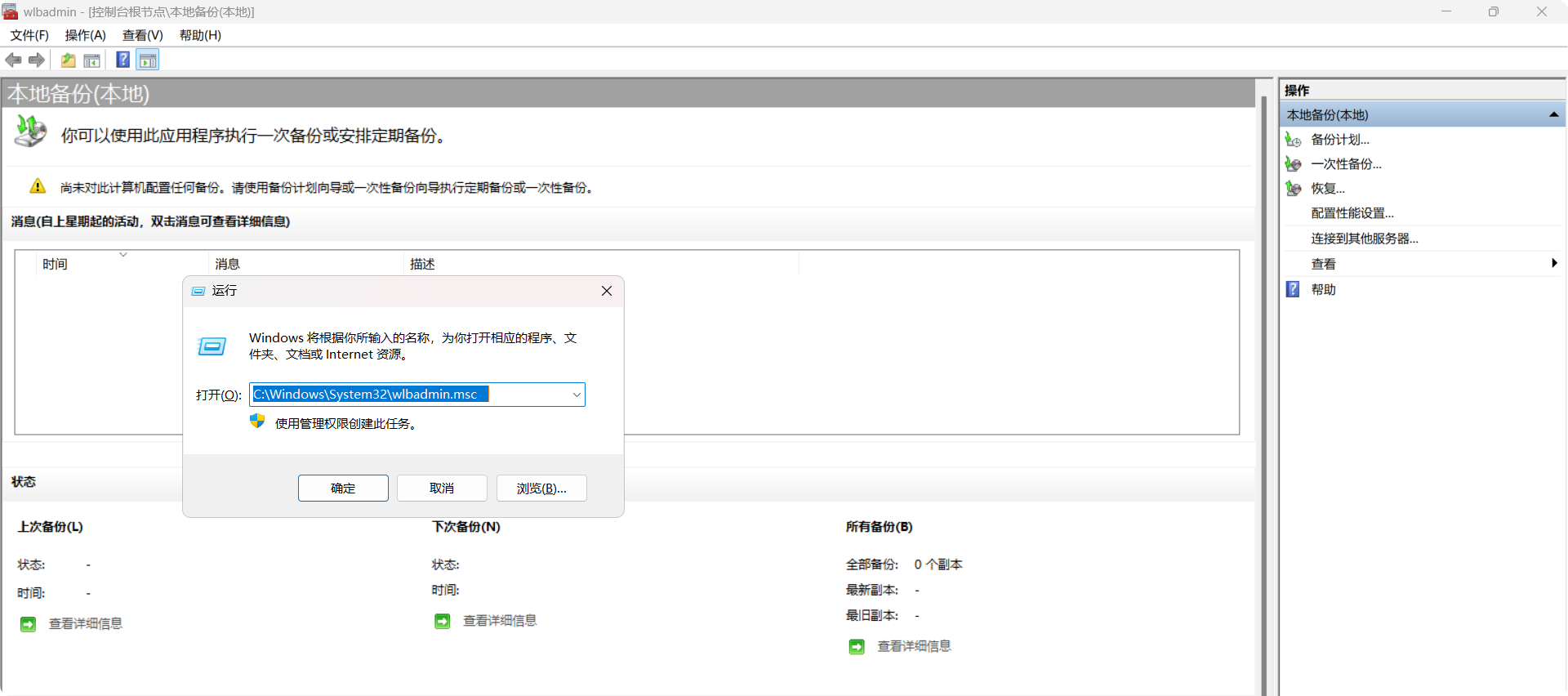1568x696 pixels.
Task: Click 浏览(B)... in Run dialog
Action: pyautogui.click(x=541, y=489)
